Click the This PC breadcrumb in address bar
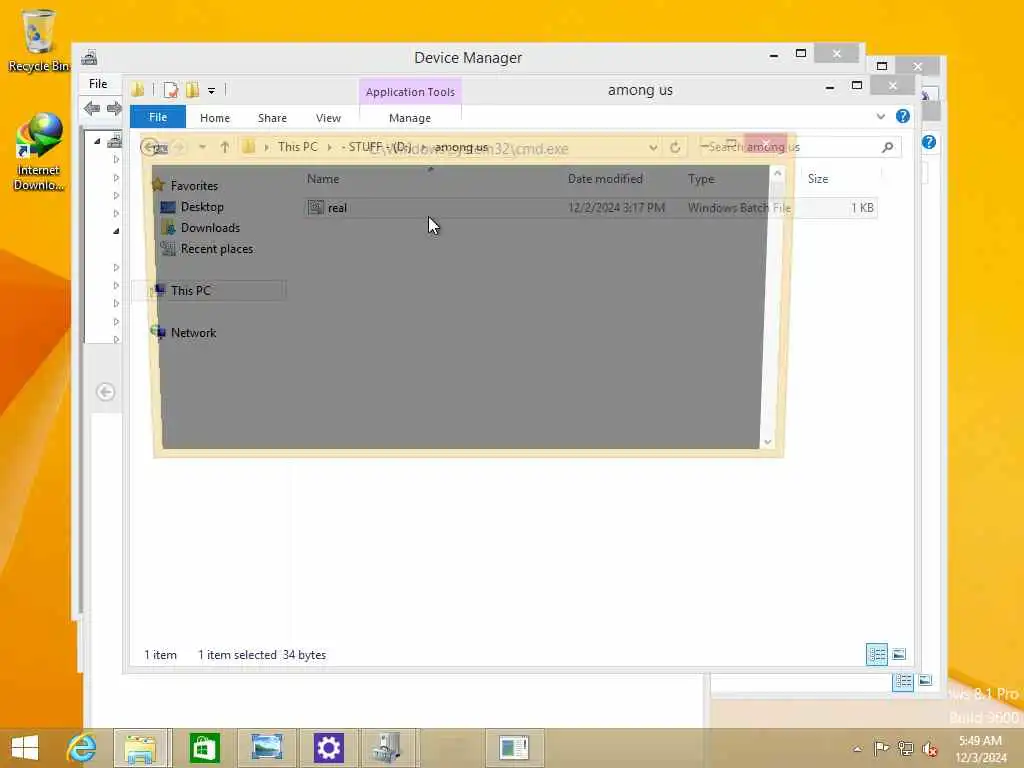 coord(298,147)
